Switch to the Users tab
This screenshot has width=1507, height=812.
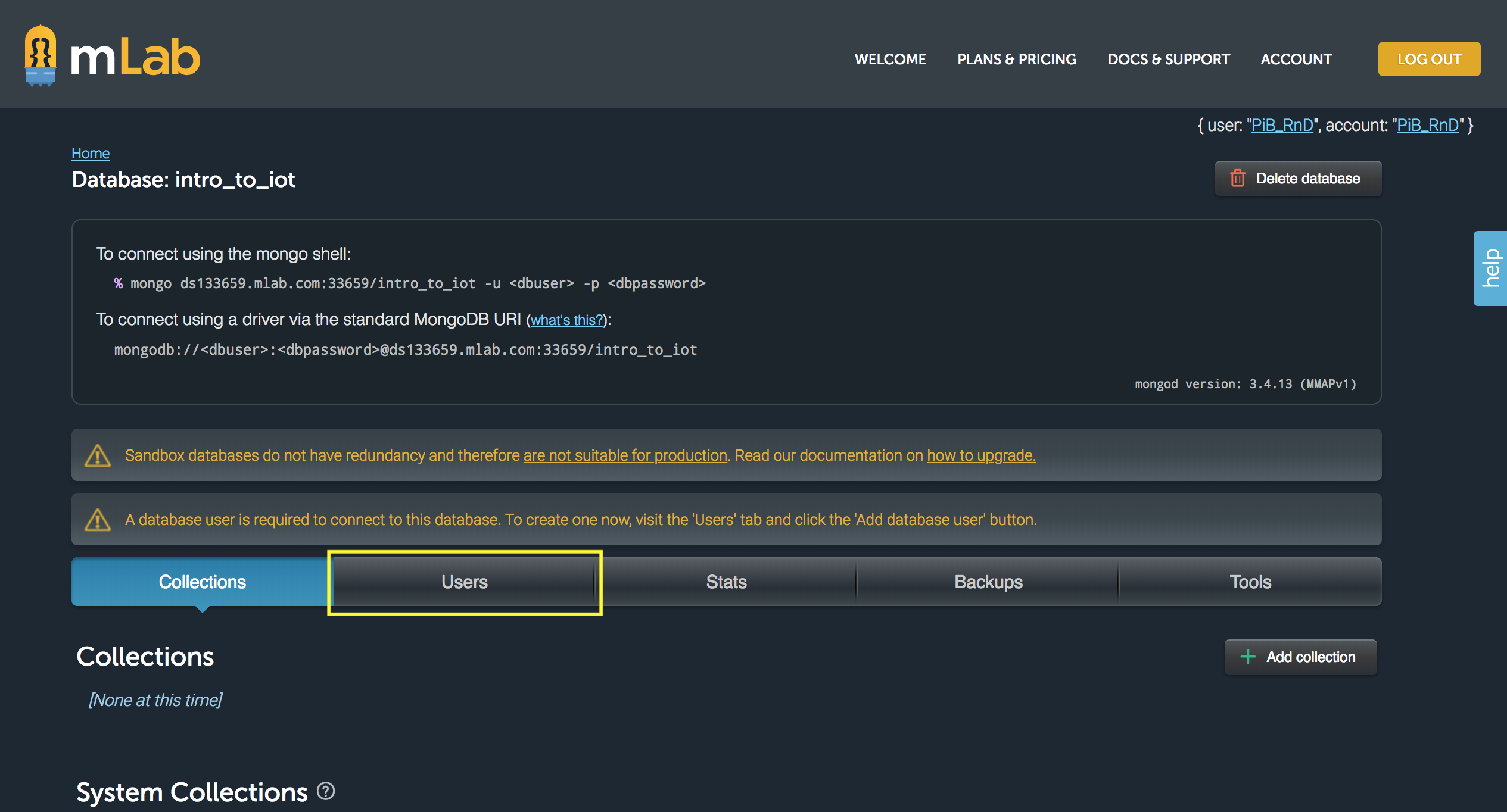[x=464, y=582]
